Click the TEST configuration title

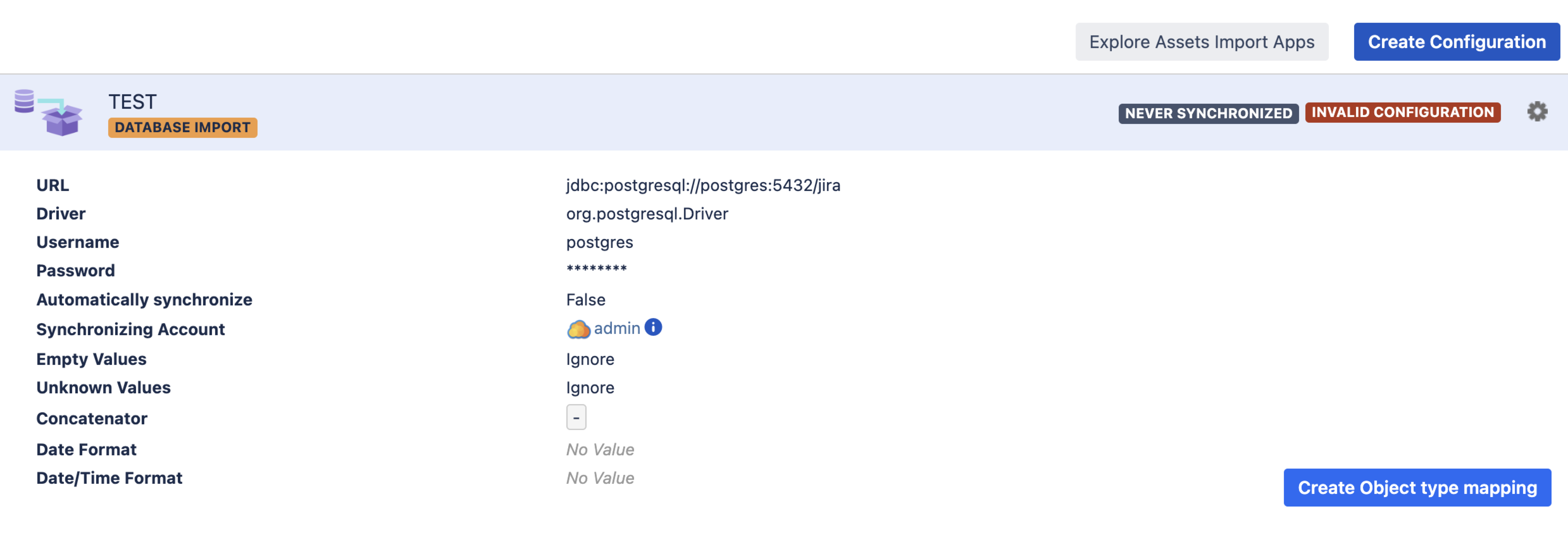point(133,101)
